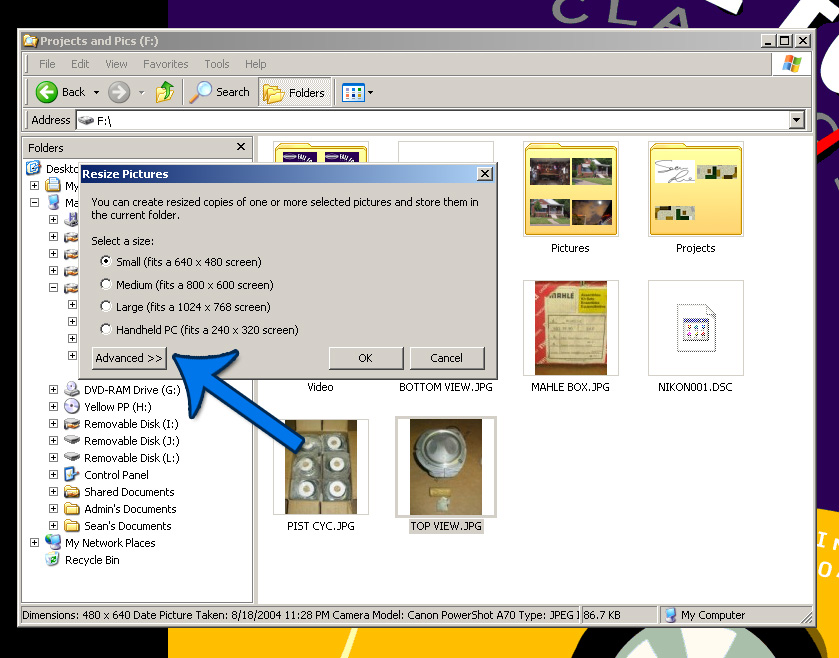Expand the Removable Disk (I:) node
The height and width of the screenshot is (658, 839).
tap(54, 424)
